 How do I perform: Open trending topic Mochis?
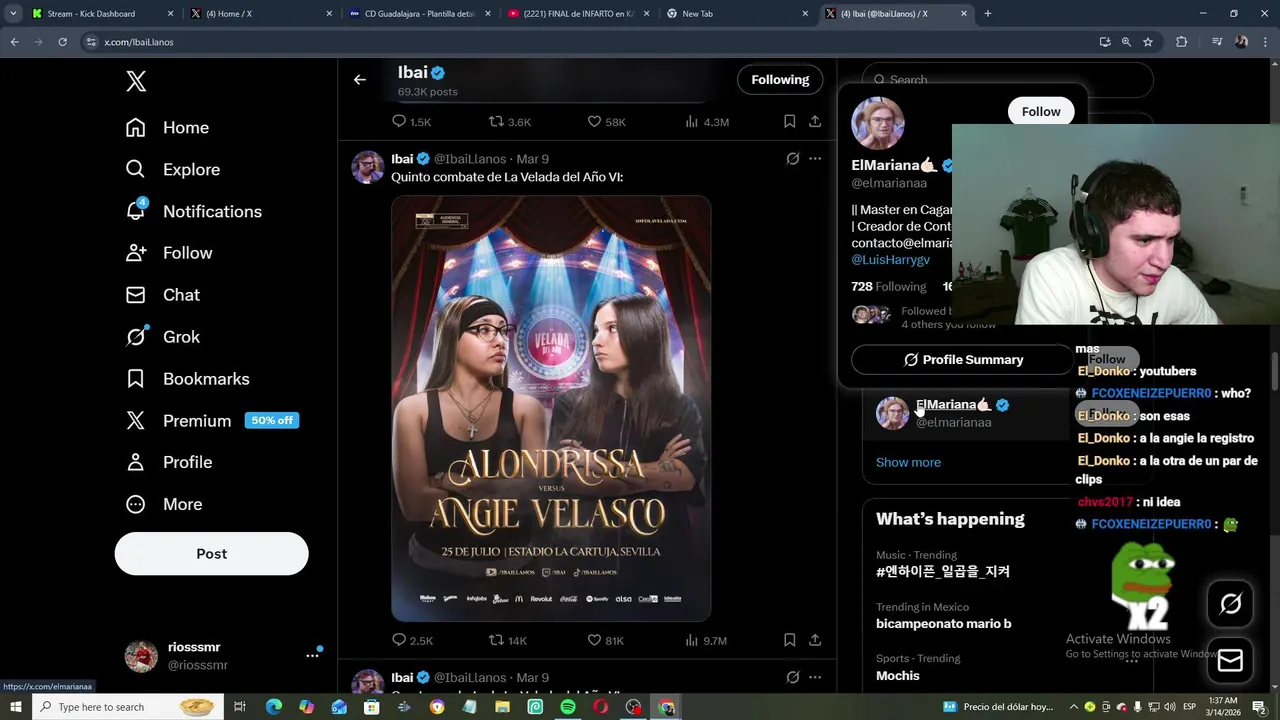click(898, 676)
